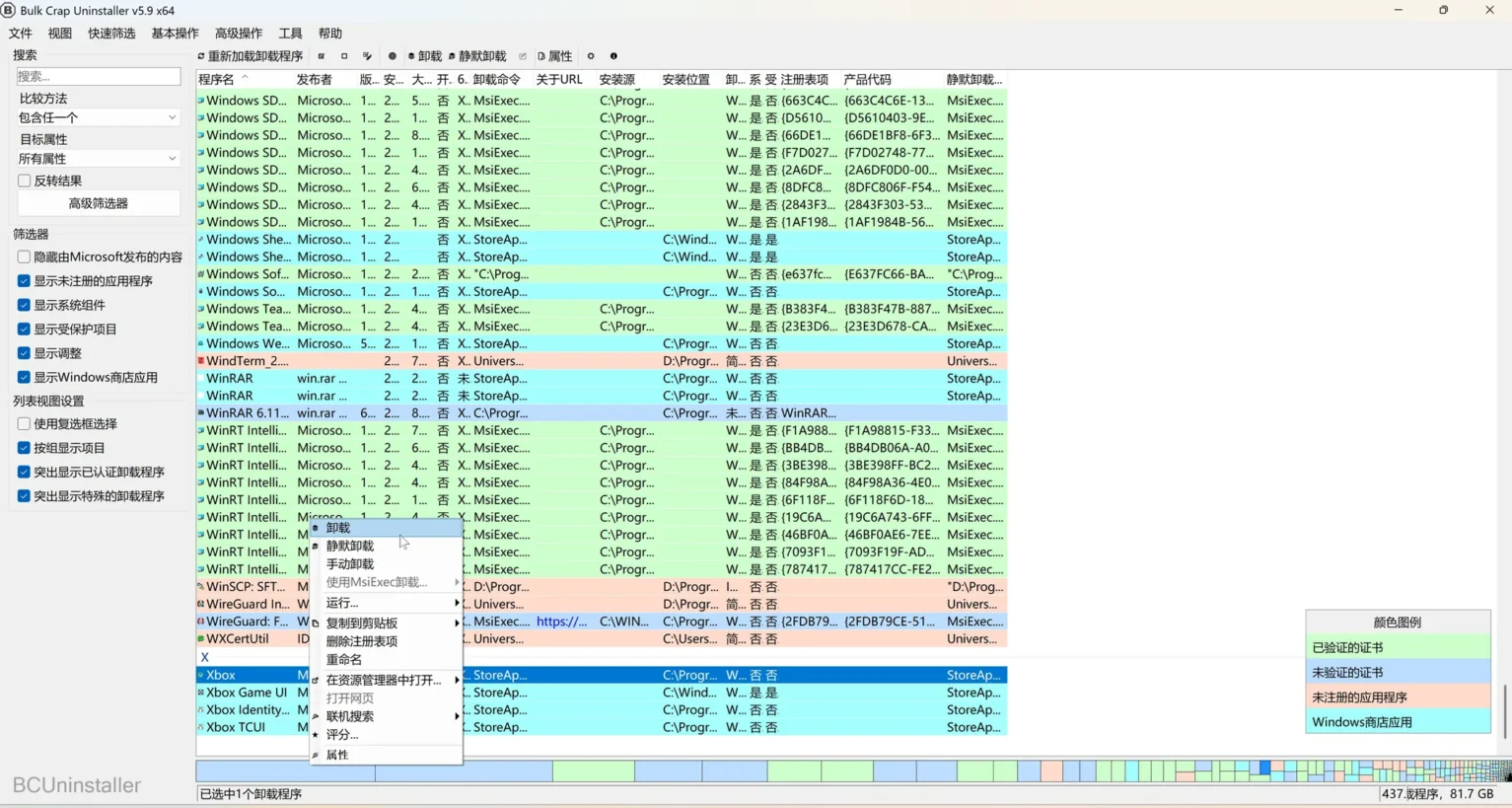Click the 搜索 search input field
This screenshot has height=808, width=1512.
coord(98,76)
